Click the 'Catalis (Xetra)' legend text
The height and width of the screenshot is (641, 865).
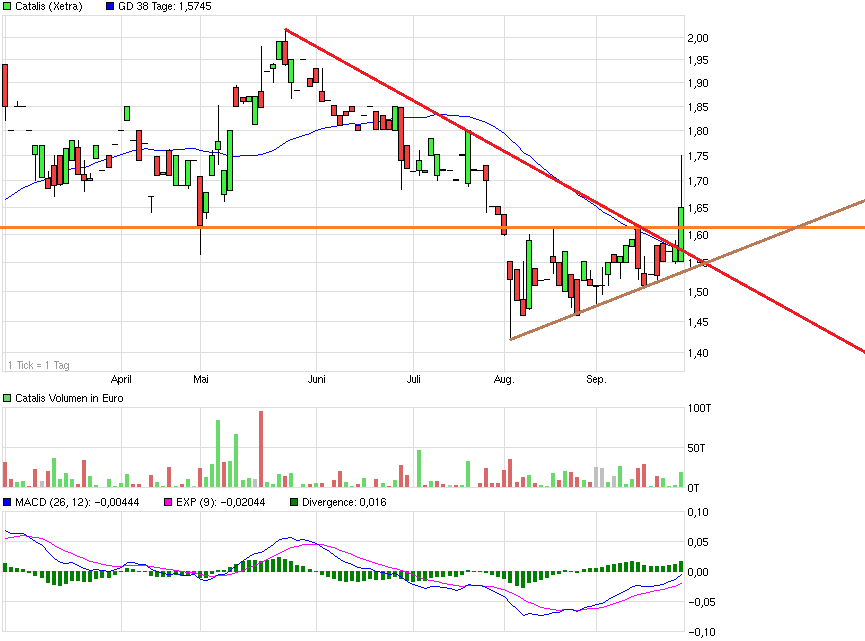click(x=49, y=7)
